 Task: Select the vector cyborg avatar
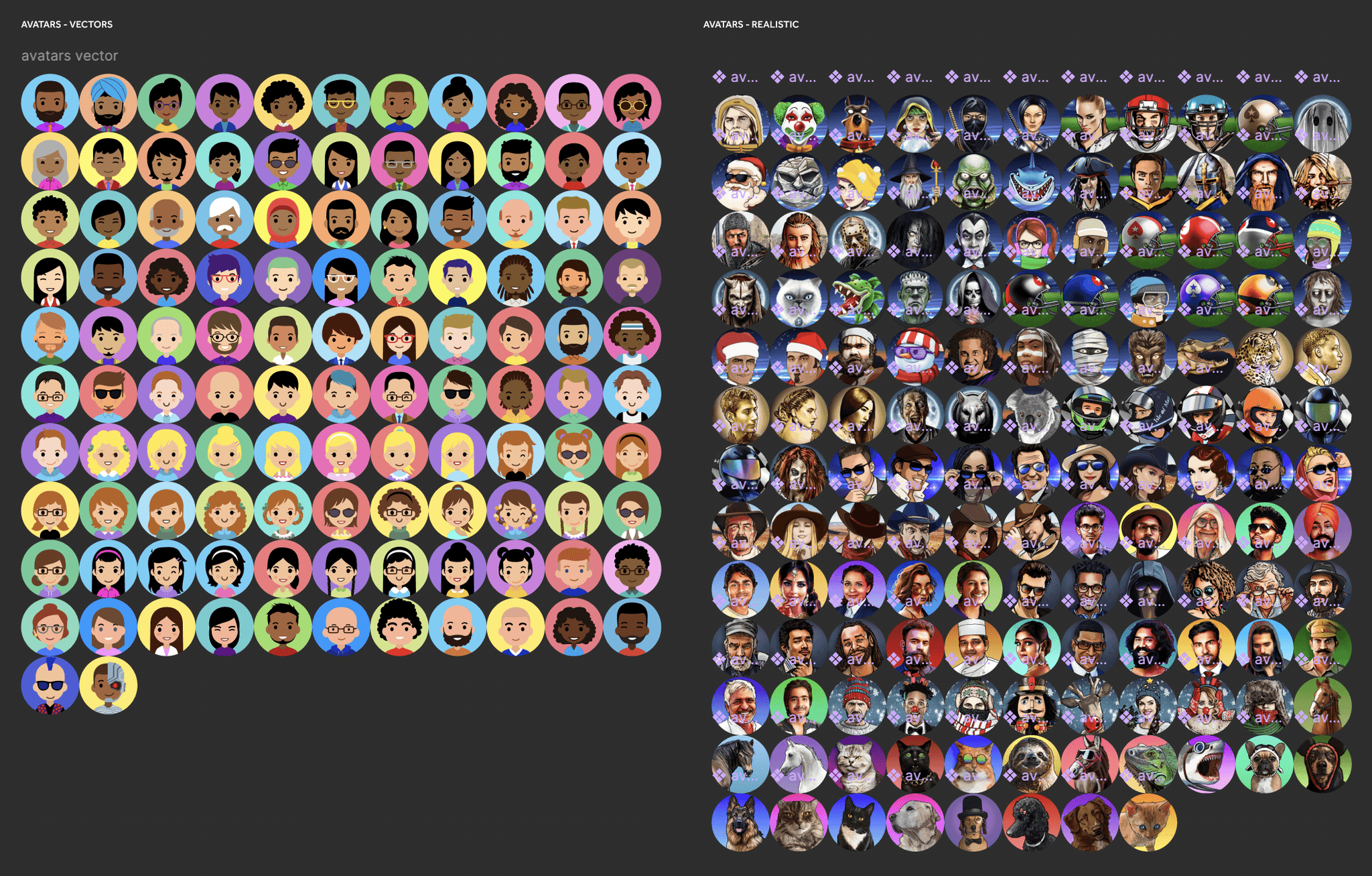point(108,685)
